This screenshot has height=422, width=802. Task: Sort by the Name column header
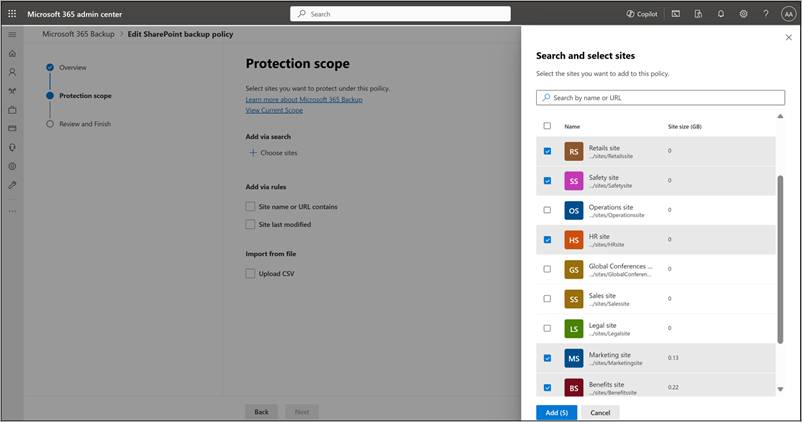coord(572,126)
